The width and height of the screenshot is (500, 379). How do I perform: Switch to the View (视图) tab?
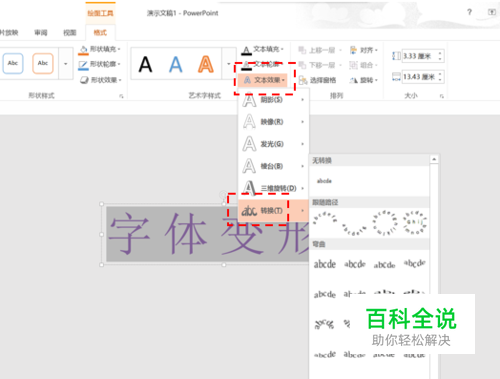(x=70, y=32)
